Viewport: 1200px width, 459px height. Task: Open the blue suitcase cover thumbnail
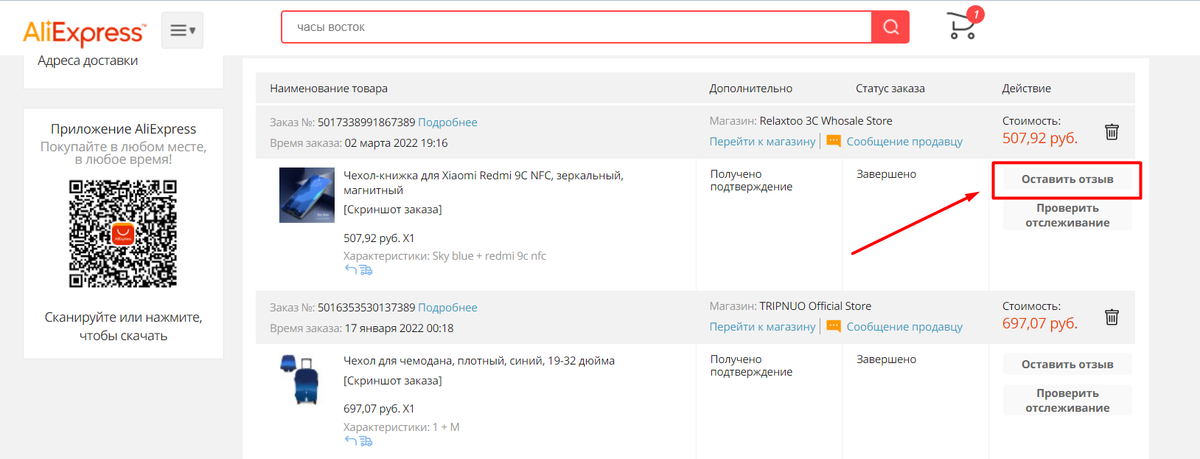(300, 378)
